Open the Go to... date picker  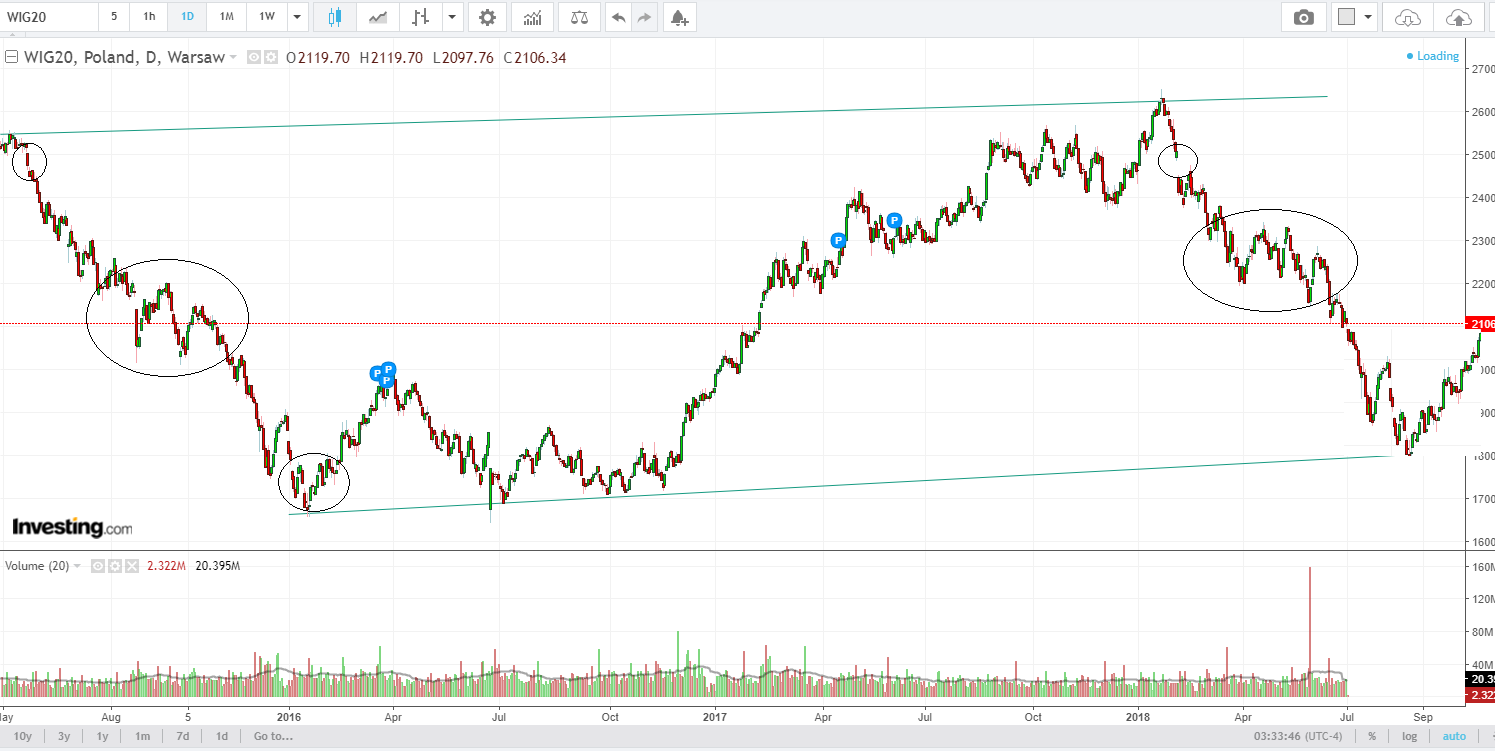pyautogui.click(x=273, y=736)
